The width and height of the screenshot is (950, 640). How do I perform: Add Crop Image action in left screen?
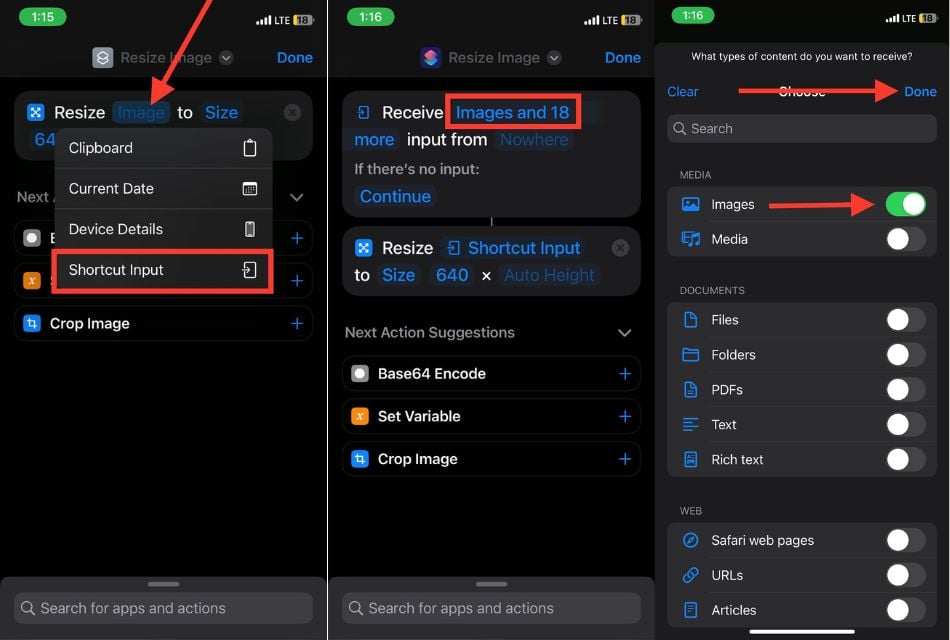296,324
